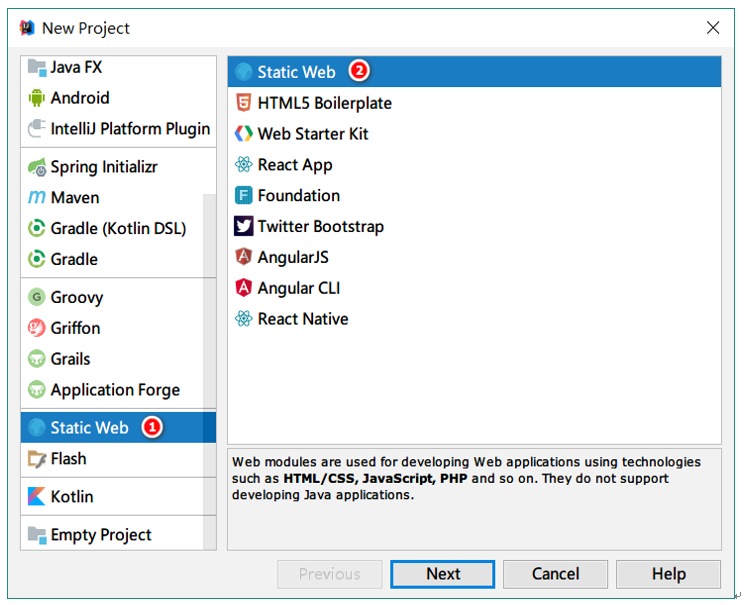This screenshot has height=605, width=746.
Task: Select 'Android' label in the list
Action: [x=80, y=98]
